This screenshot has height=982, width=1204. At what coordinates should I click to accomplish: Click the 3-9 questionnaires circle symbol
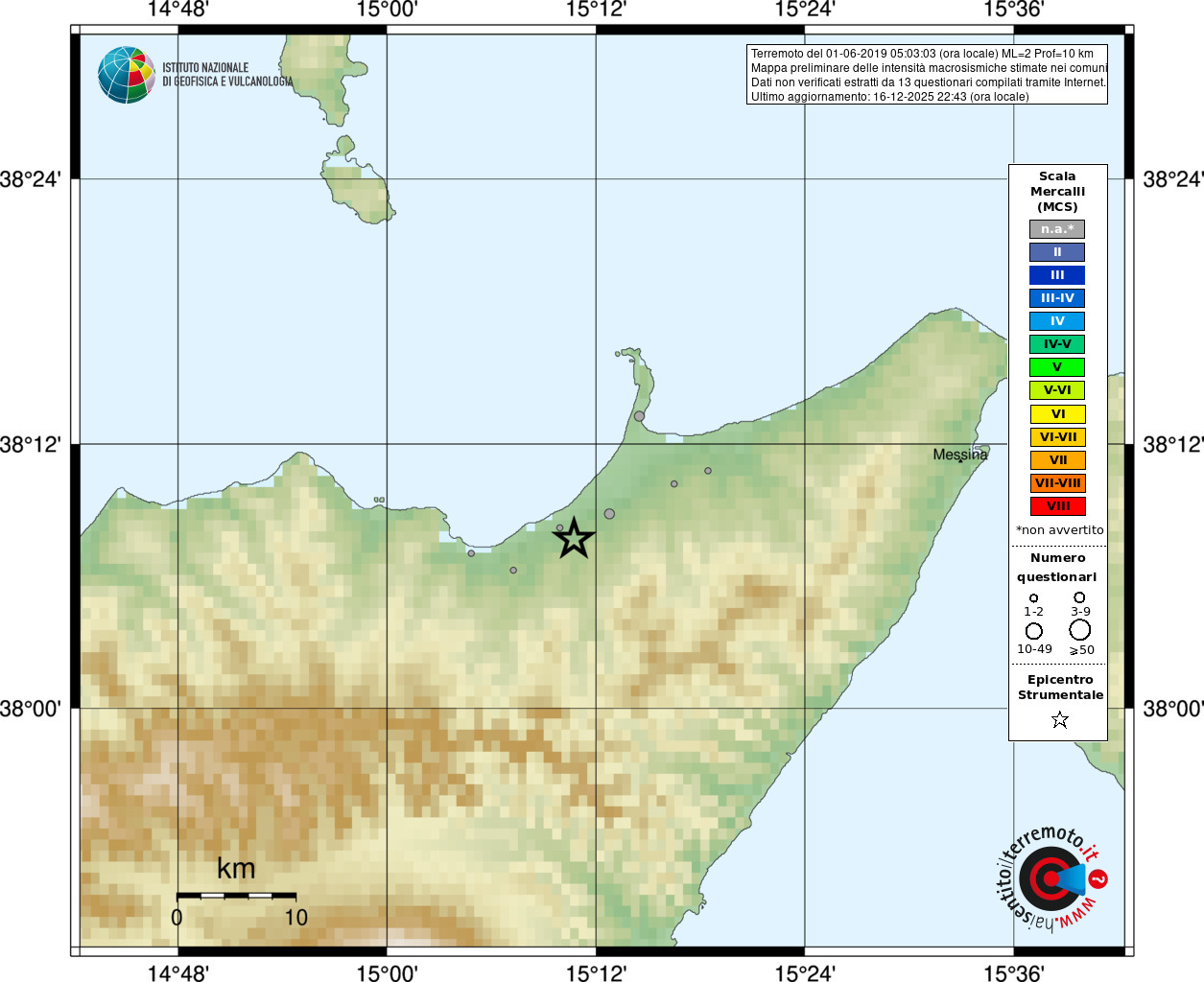coord(1079,596)
